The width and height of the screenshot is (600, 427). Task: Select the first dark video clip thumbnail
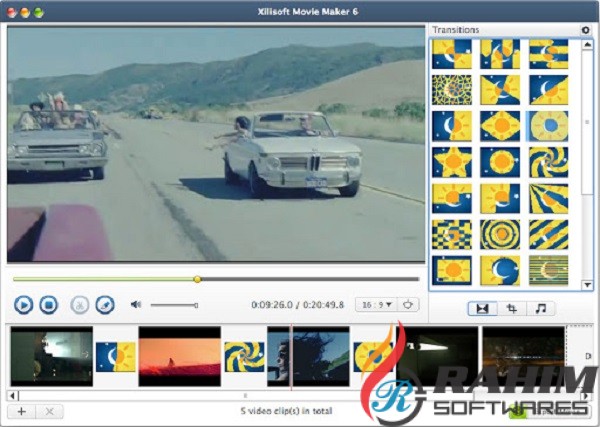click(x=52, y=356)
